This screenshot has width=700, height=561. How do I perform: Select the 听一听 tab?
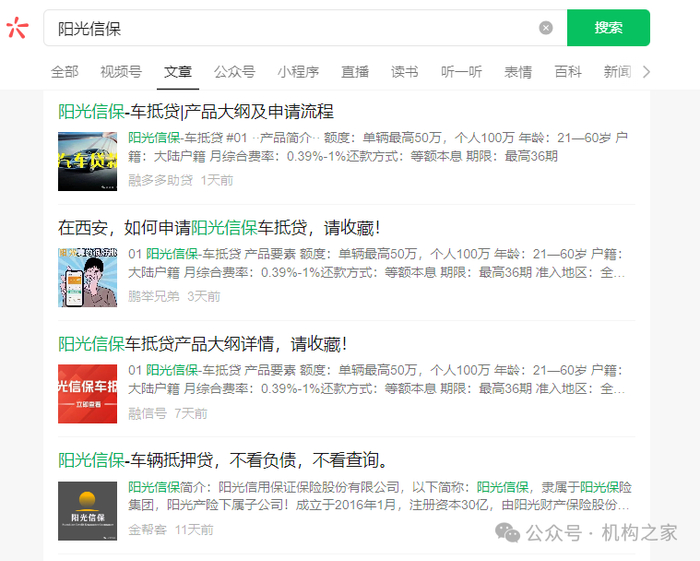click(461, 71)
